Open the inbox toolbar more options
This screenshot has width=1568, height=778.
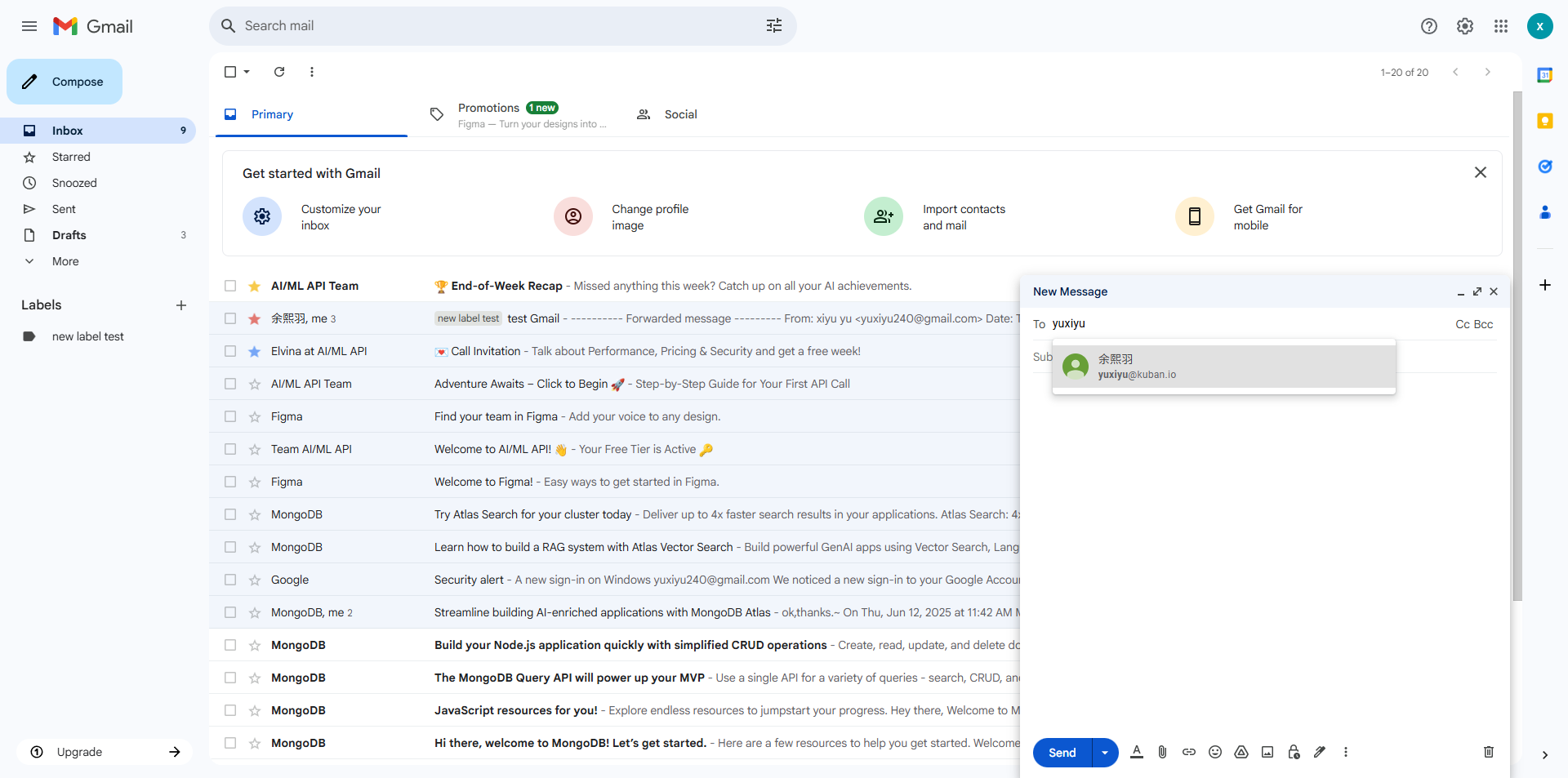click(x=312, y=72)
